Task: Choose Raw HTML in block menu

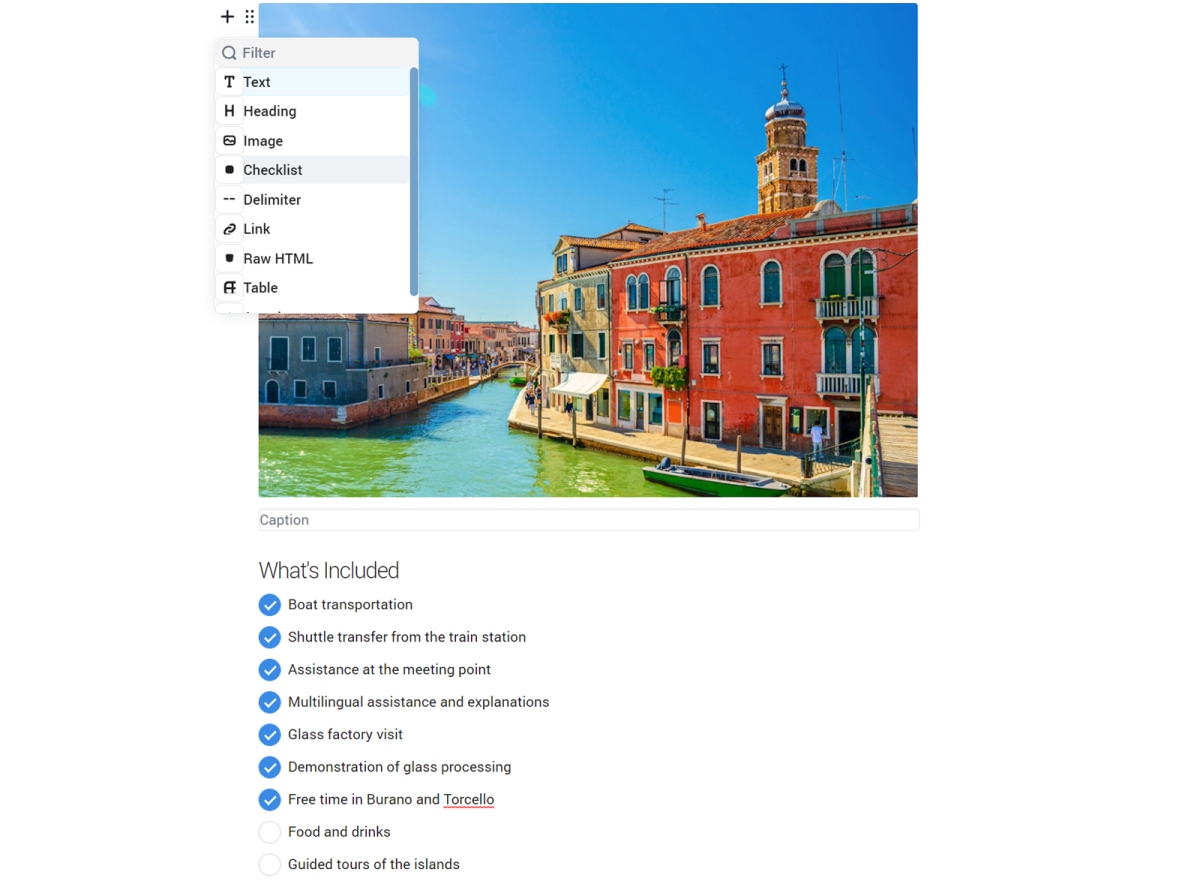Action: tap(278, 258)
